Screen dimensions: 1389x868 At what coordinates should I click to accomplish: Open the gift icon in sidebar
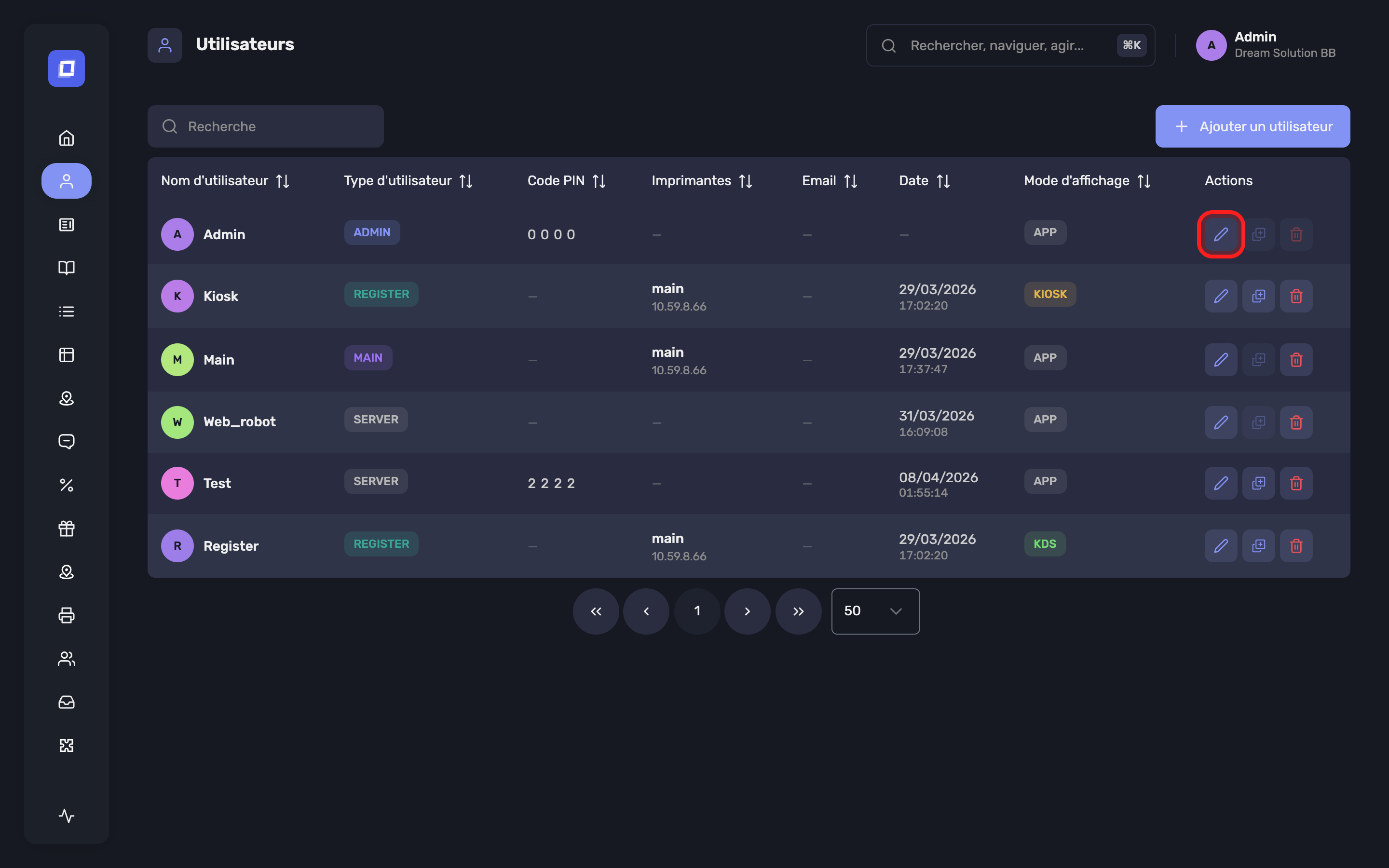67,528
